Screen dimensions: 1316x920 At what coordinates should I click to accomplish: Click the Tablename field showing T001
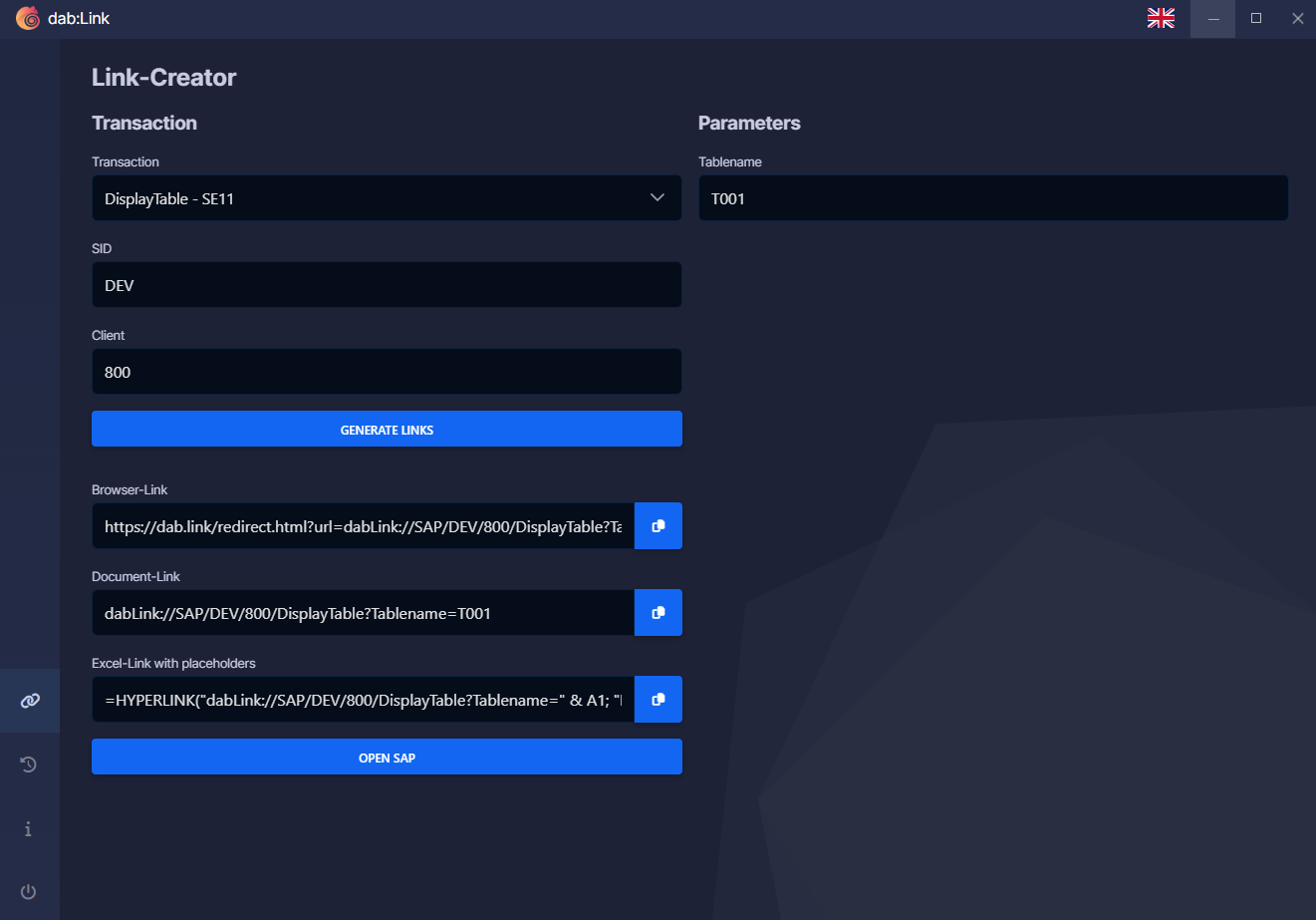click(x=993, y=197)
